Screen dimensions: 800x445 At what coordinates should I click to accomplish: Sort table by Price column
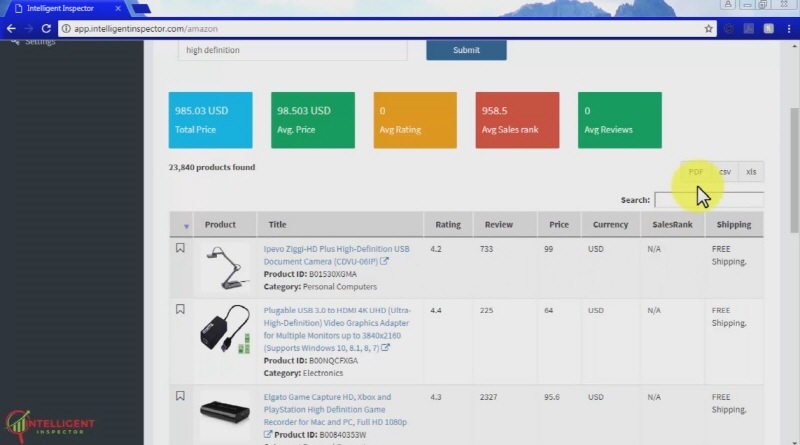559,225
